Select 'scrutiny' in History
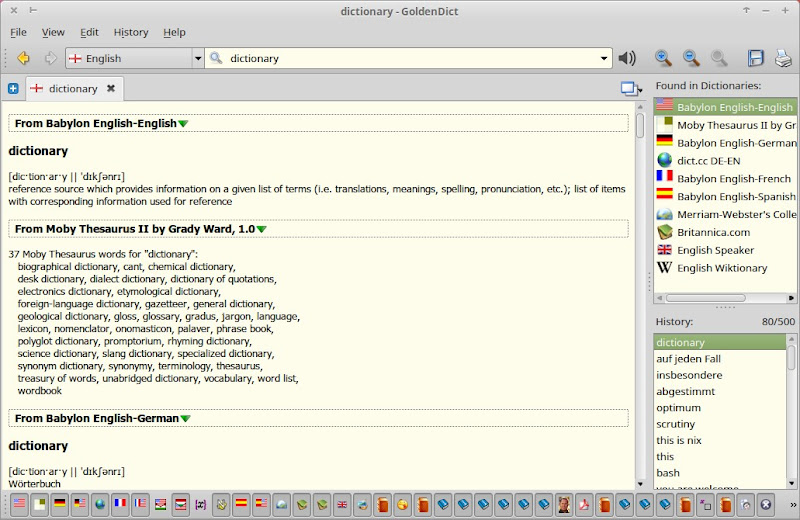800x520 pixels. [x=720, y=424]
